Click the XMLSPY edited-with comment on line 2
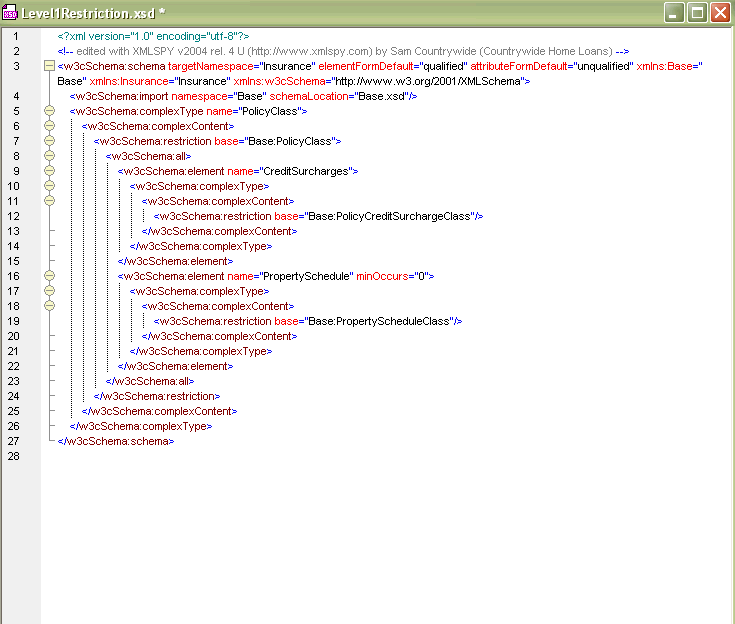The image size is (735, 624). (x=343, y=51)
